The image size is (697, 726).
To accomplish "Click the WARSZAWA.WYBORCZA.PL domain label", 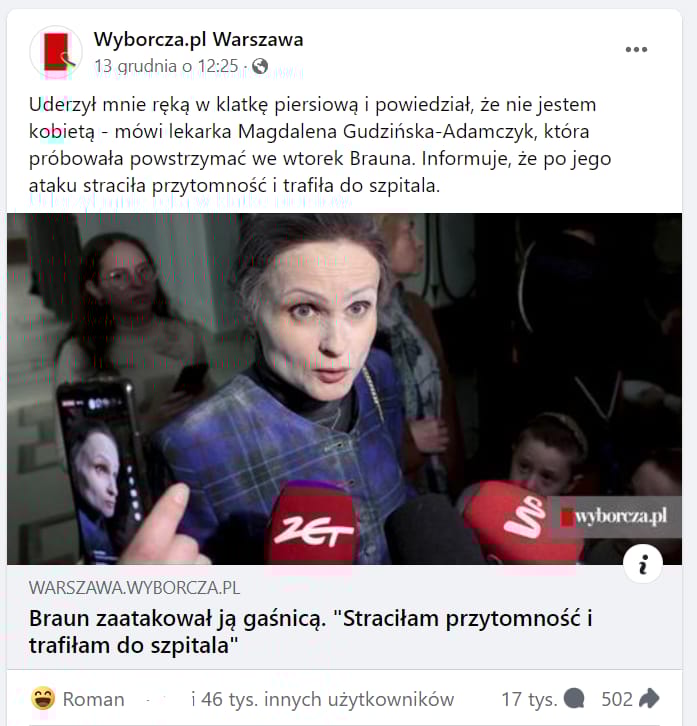I will pos(134,588).
